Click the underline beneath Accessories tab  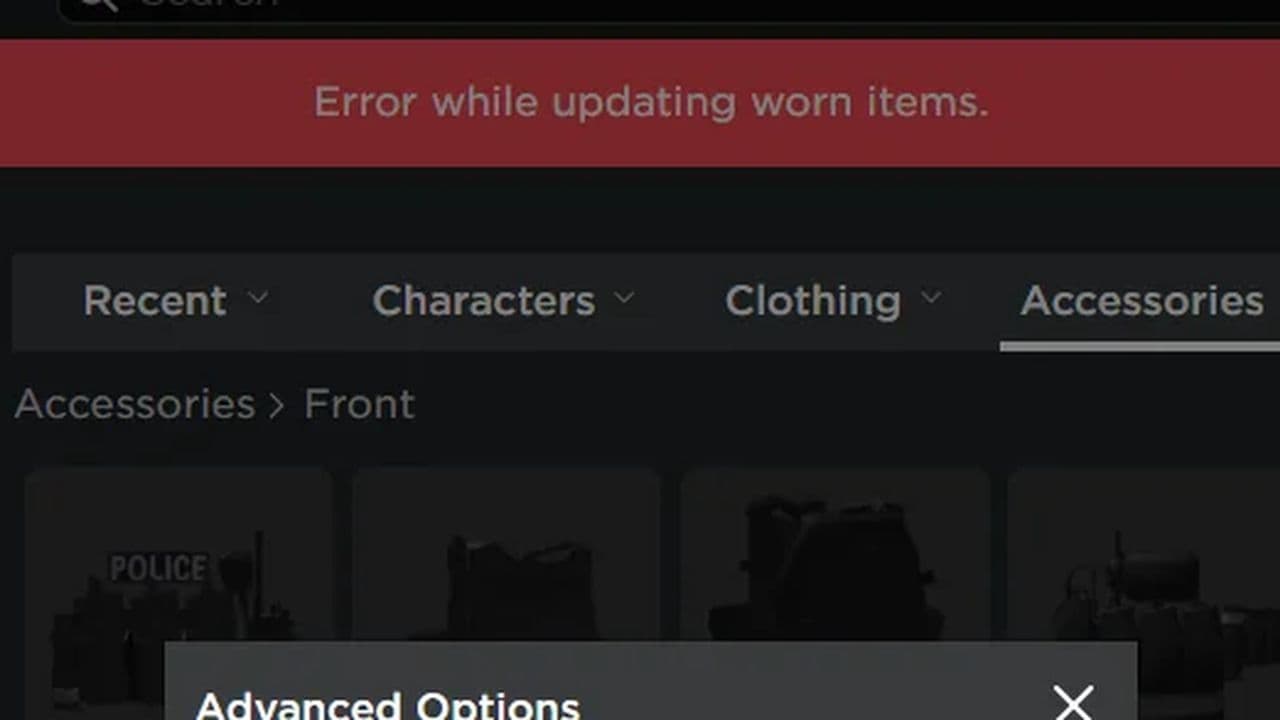coord(1140,346)
